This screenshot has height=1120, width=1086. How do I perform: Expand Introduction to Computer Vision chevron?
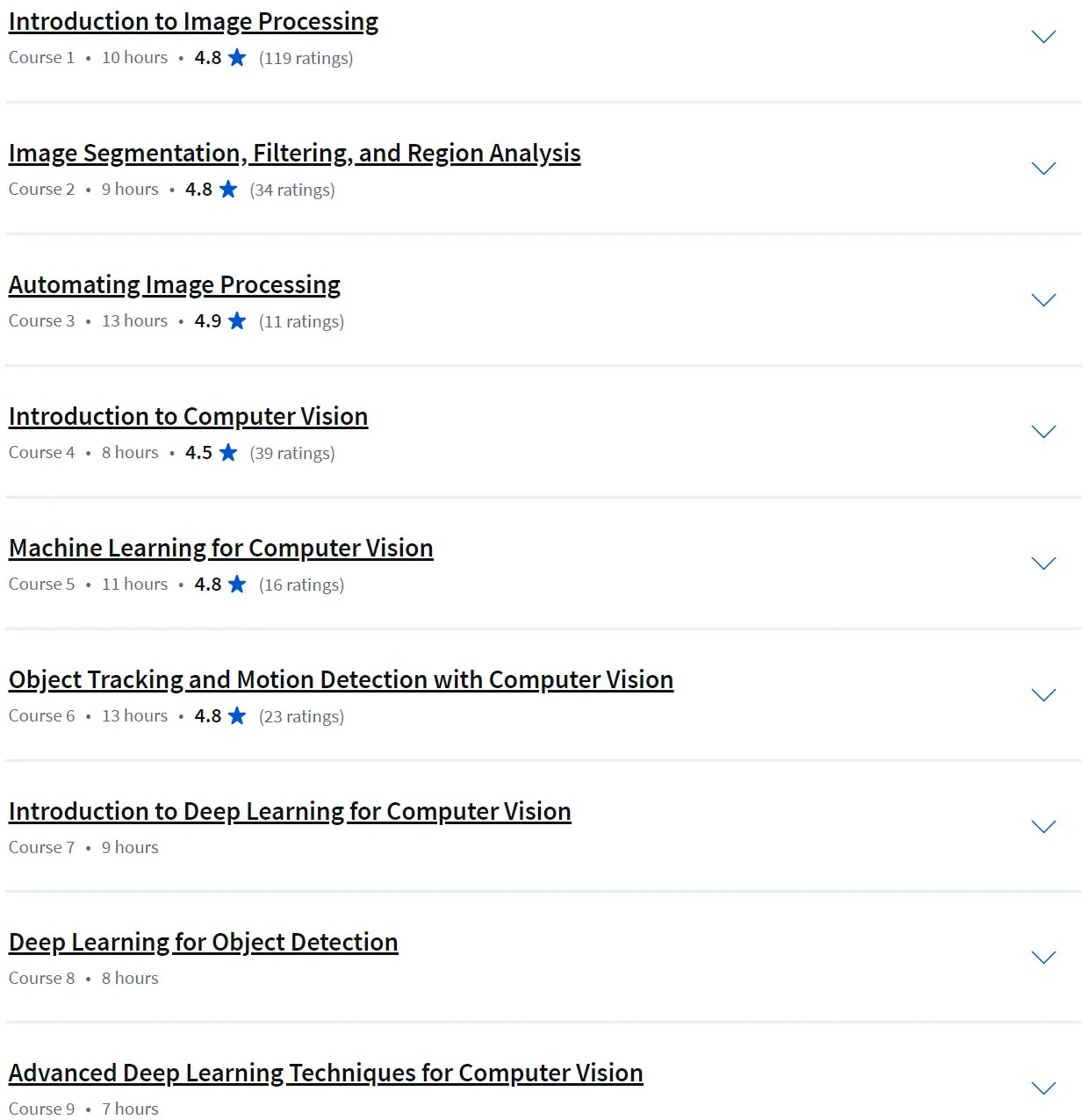point(1043,432)
